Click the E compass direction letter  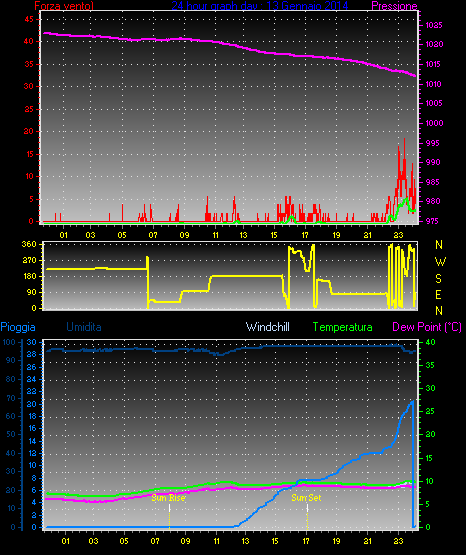(x=438, y=295)
